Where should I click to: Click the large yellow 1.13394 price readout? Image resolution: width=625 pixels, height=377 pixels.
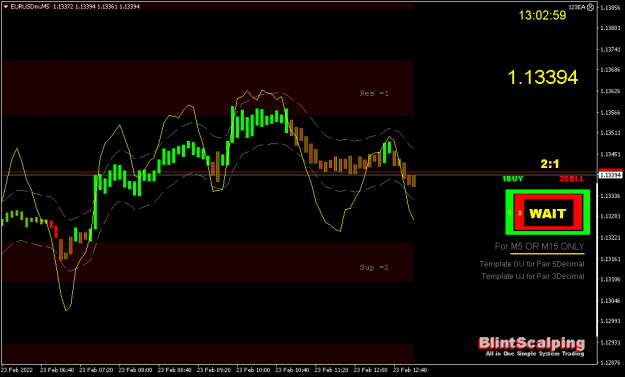click(542, 77)
